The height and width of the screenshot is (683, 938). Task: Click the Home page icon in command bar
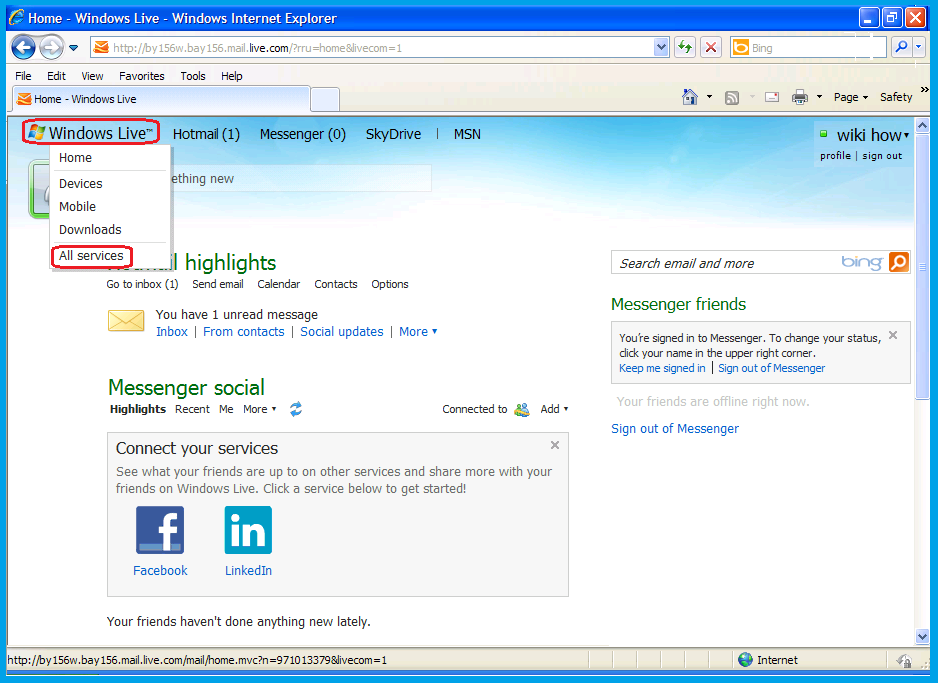(x=690, y=97)
